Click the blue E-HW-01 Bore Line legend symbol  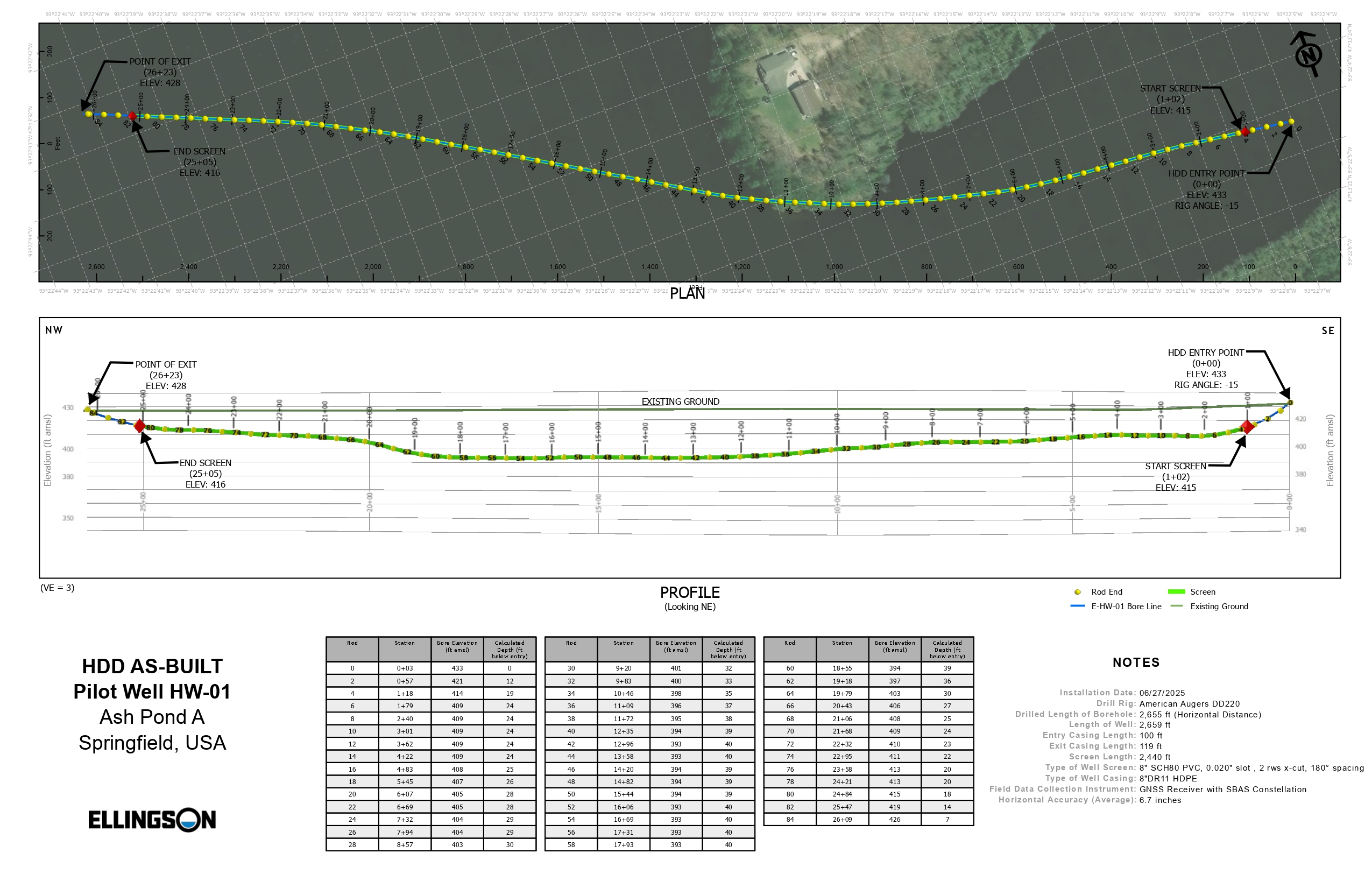pyautogui.click(x=1077, y=606)
